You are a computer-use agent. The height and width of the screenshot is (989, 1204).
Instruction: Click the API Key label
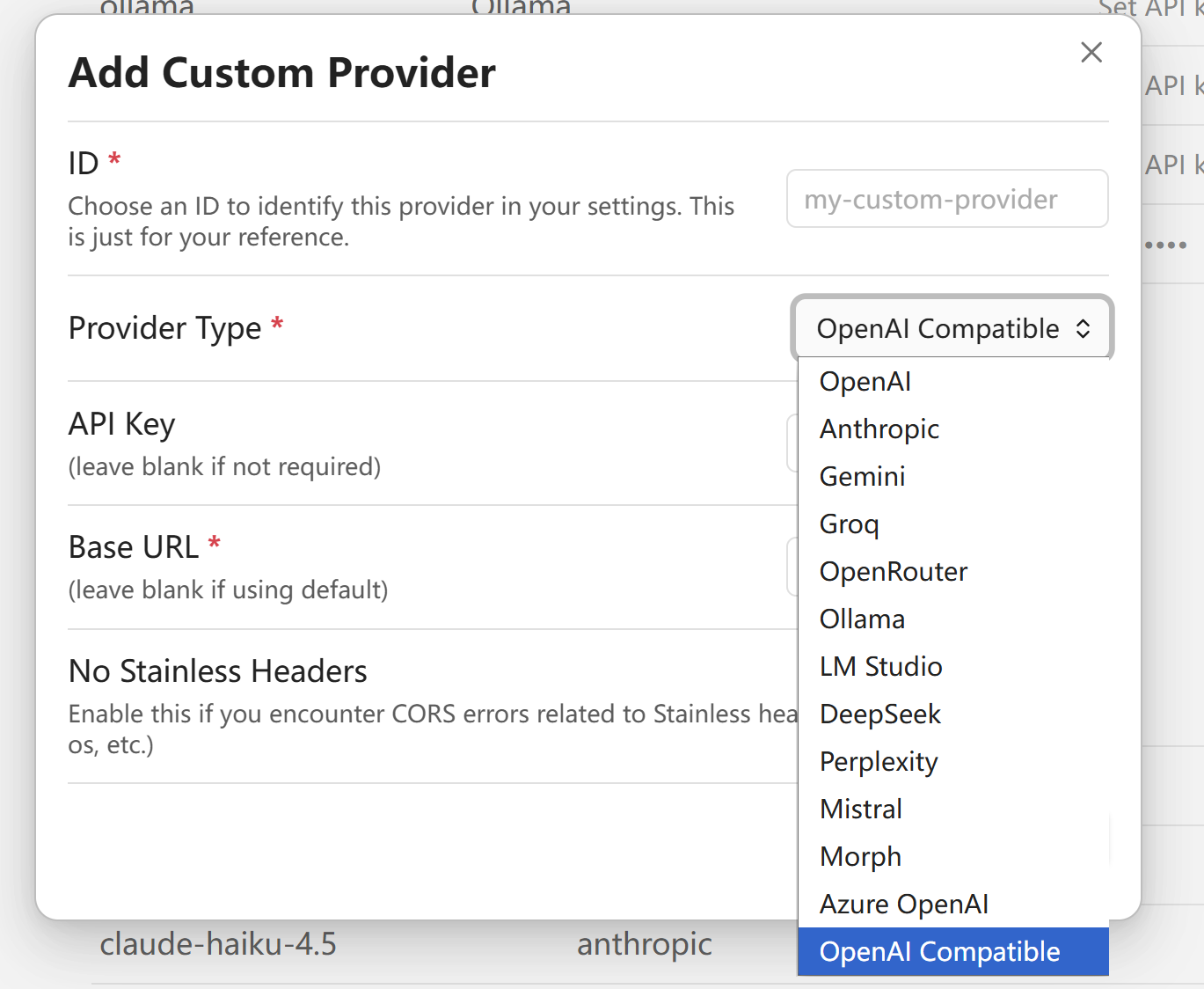(122, 424)
